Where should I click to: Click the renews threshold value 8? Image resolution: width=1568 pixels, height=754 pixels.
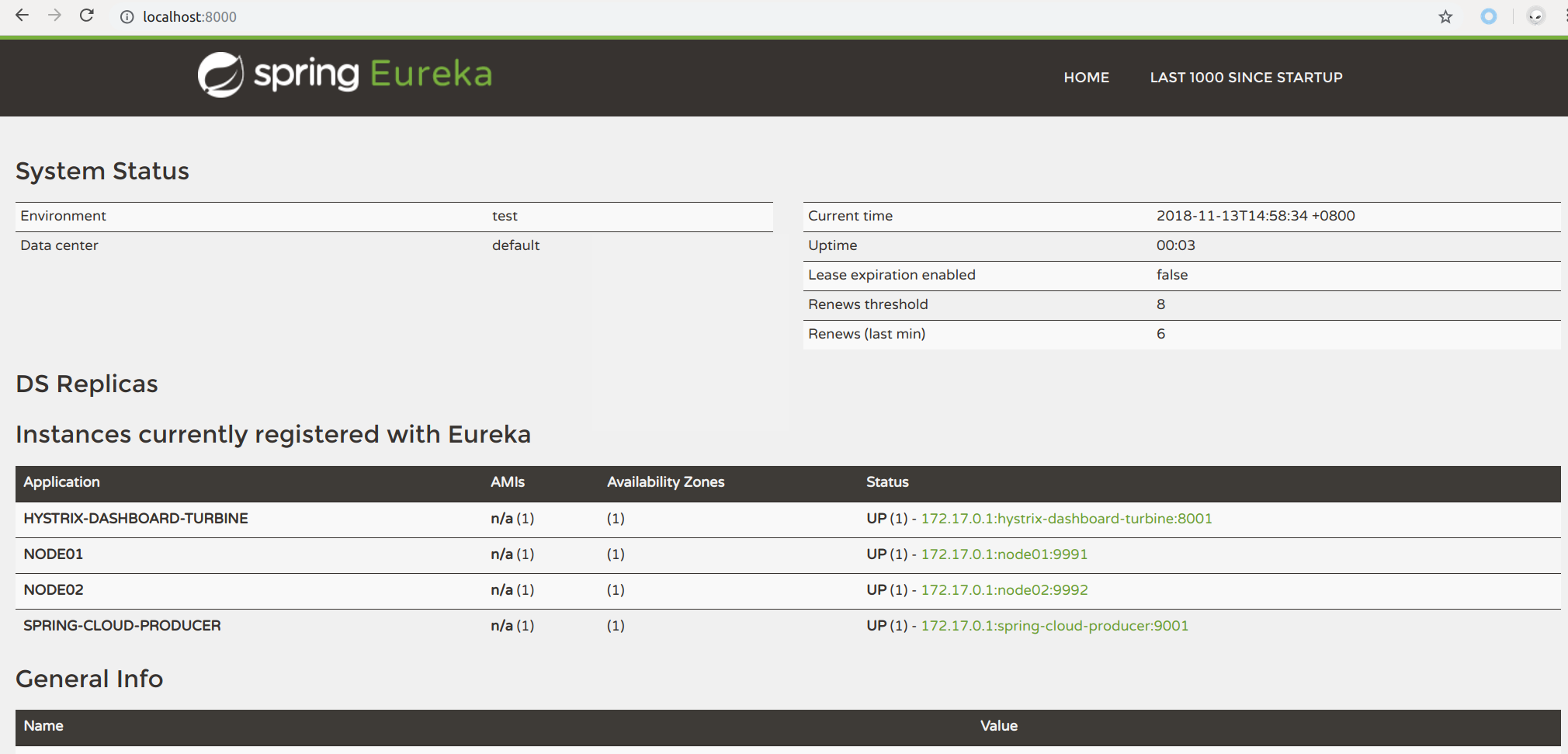[x=1160, y=304]
